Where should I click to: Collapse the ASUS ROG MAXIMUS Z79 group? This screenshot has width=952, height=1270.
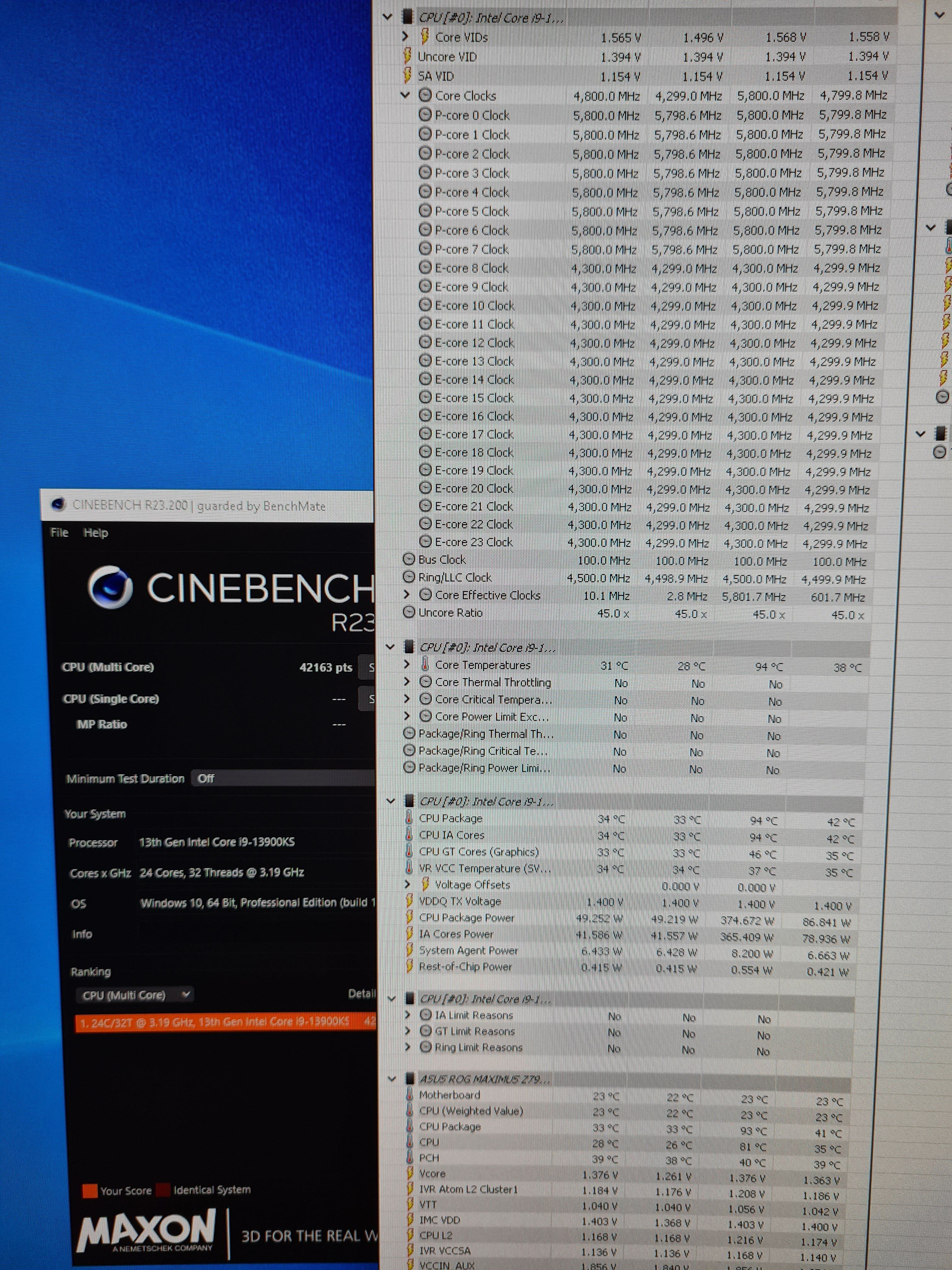pos(391,1078)
